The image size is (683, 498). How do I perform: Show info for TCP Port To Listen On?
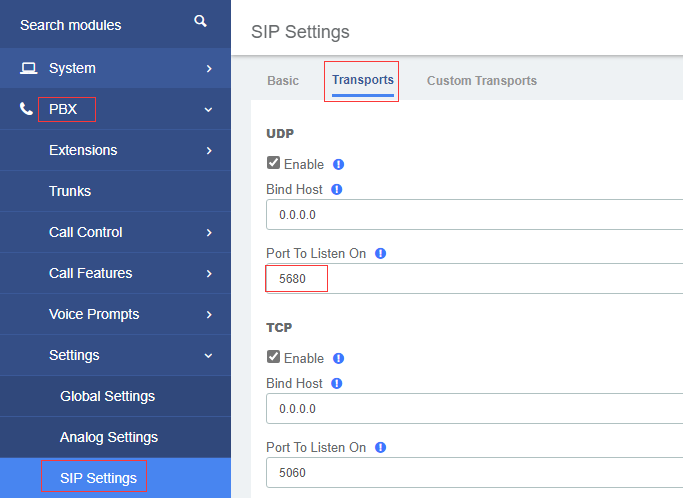(x=380, y=447)
